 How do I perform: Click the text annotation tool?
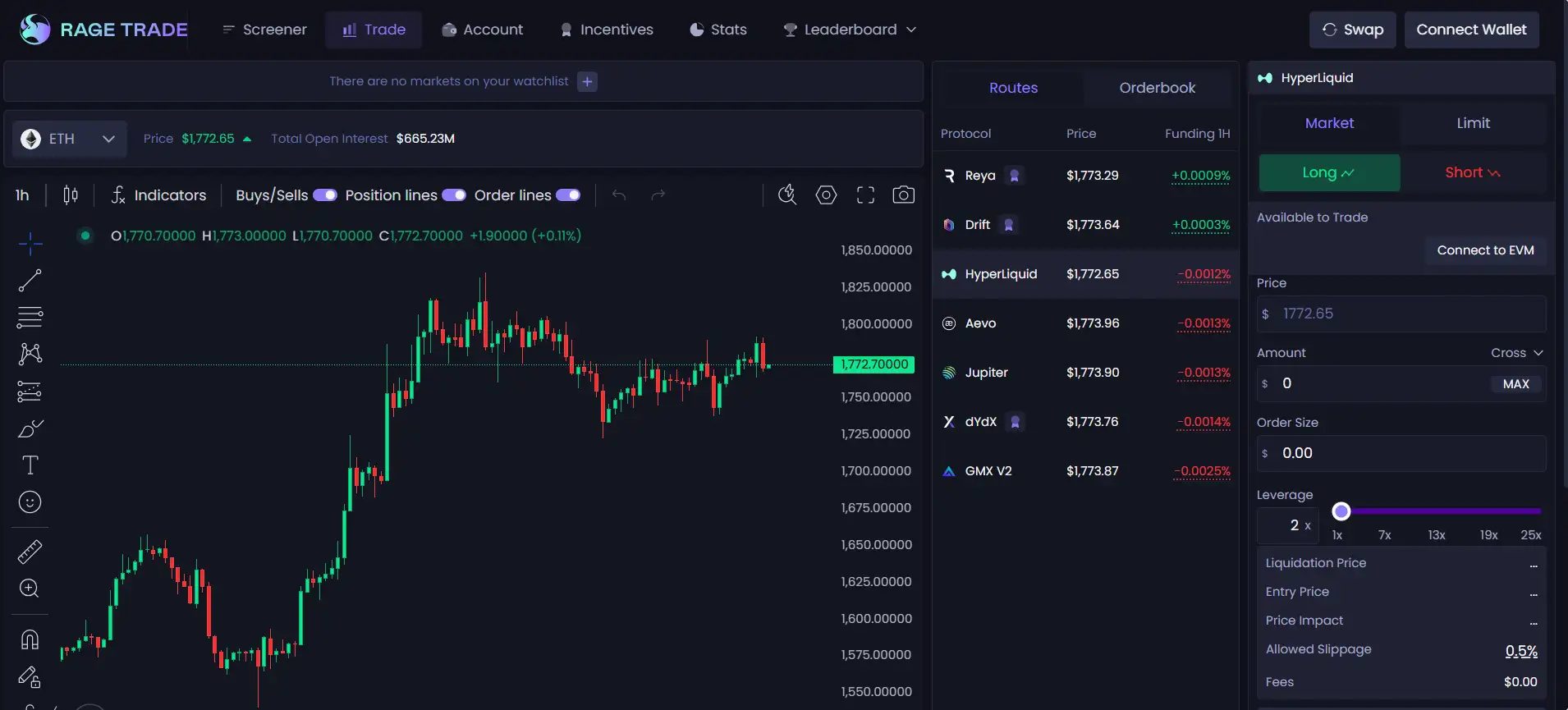[30, 465]
